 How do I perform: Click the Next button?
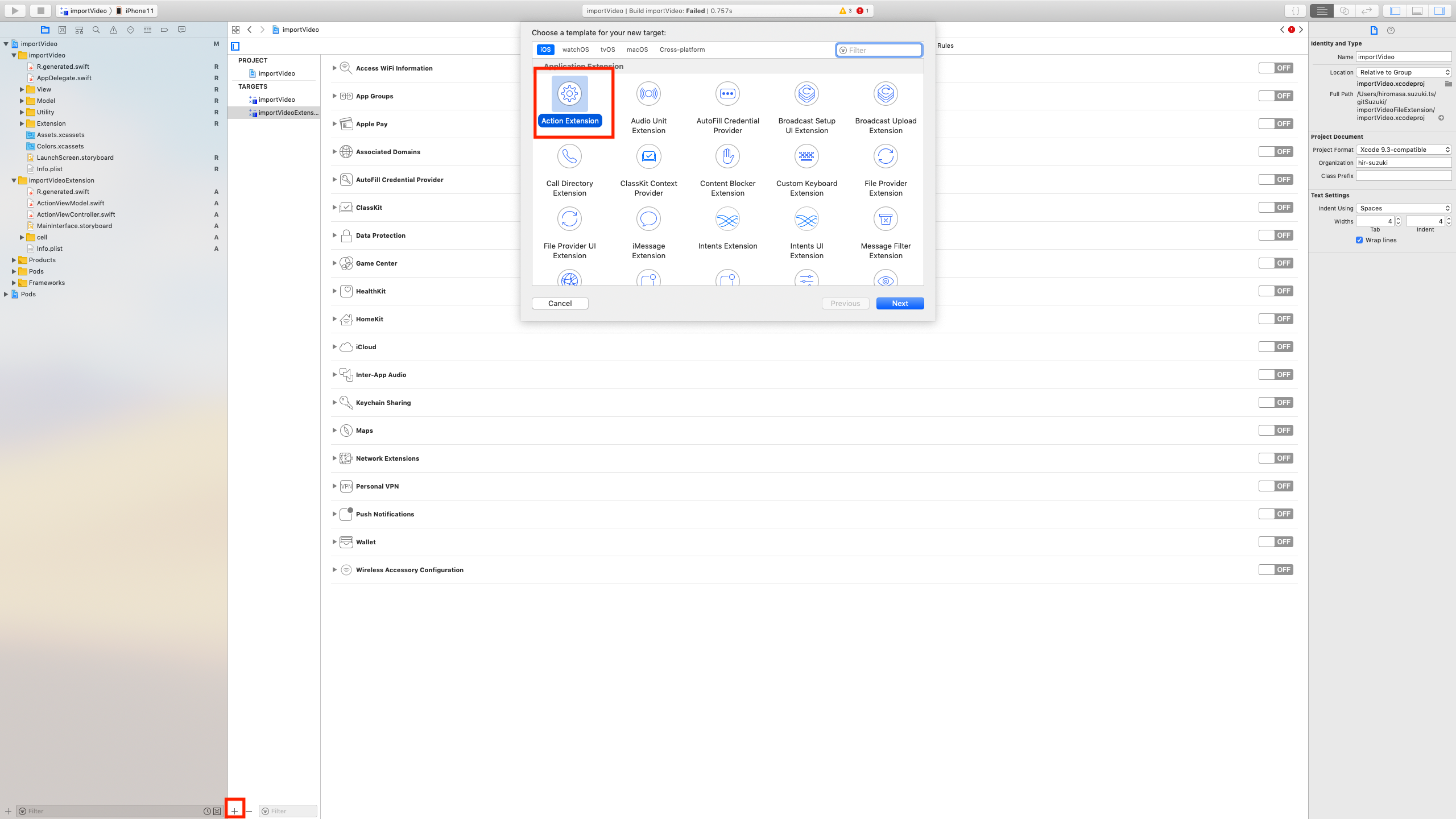click(x=900, y=303)
